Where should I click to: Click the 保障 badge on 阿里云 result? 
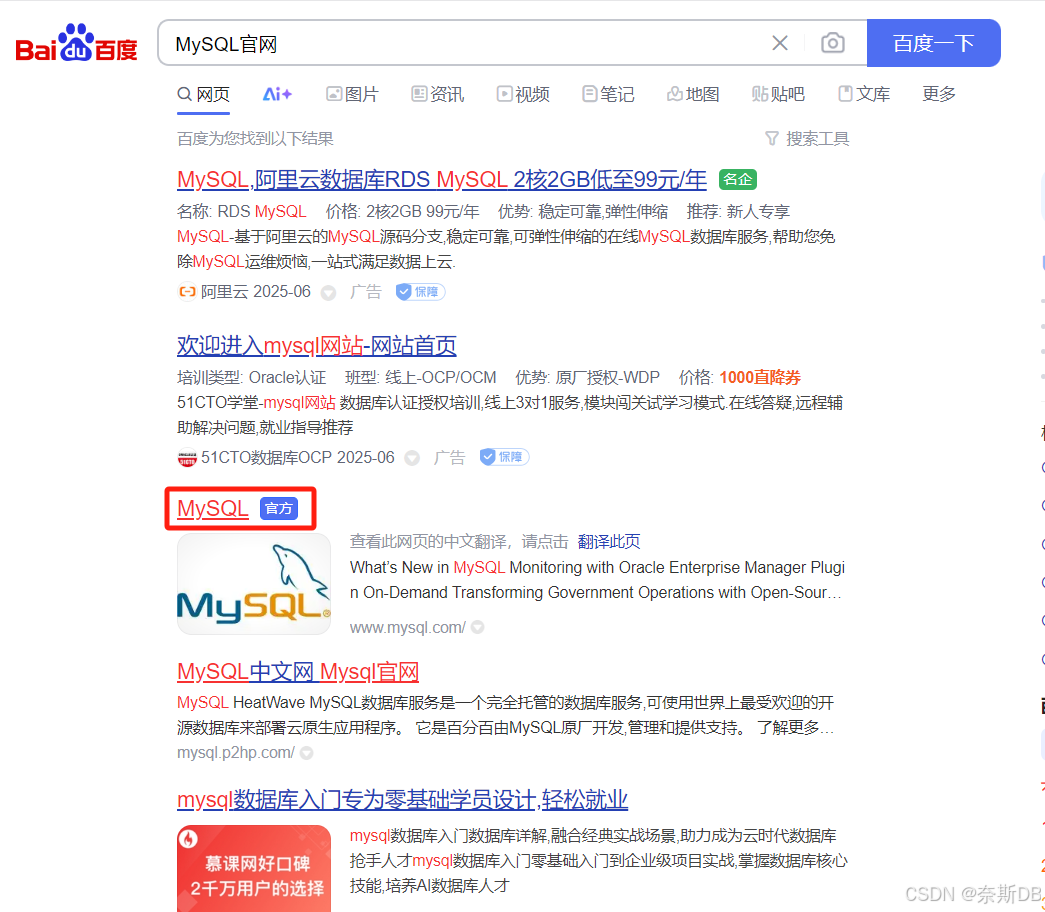[421, 292]
